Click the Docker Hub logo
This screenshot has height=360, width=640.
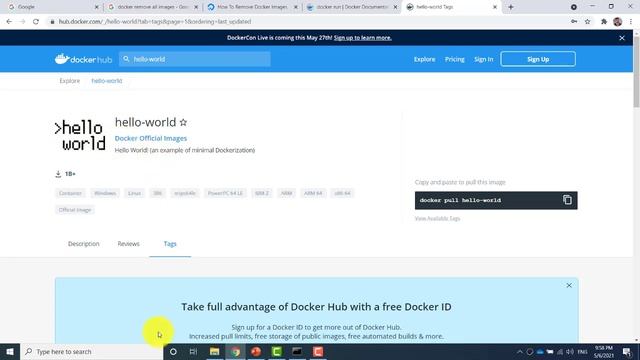pyautogui.click(x=83, y=59)
